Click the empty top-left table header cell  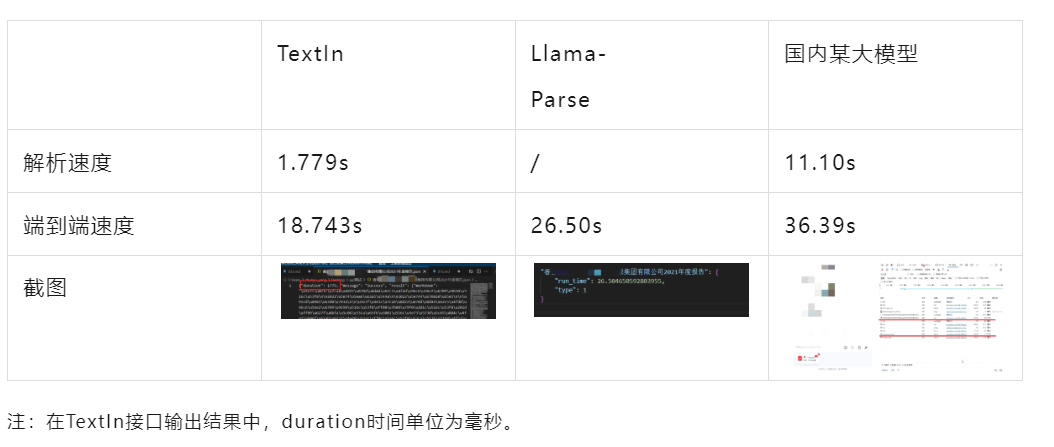134,75
